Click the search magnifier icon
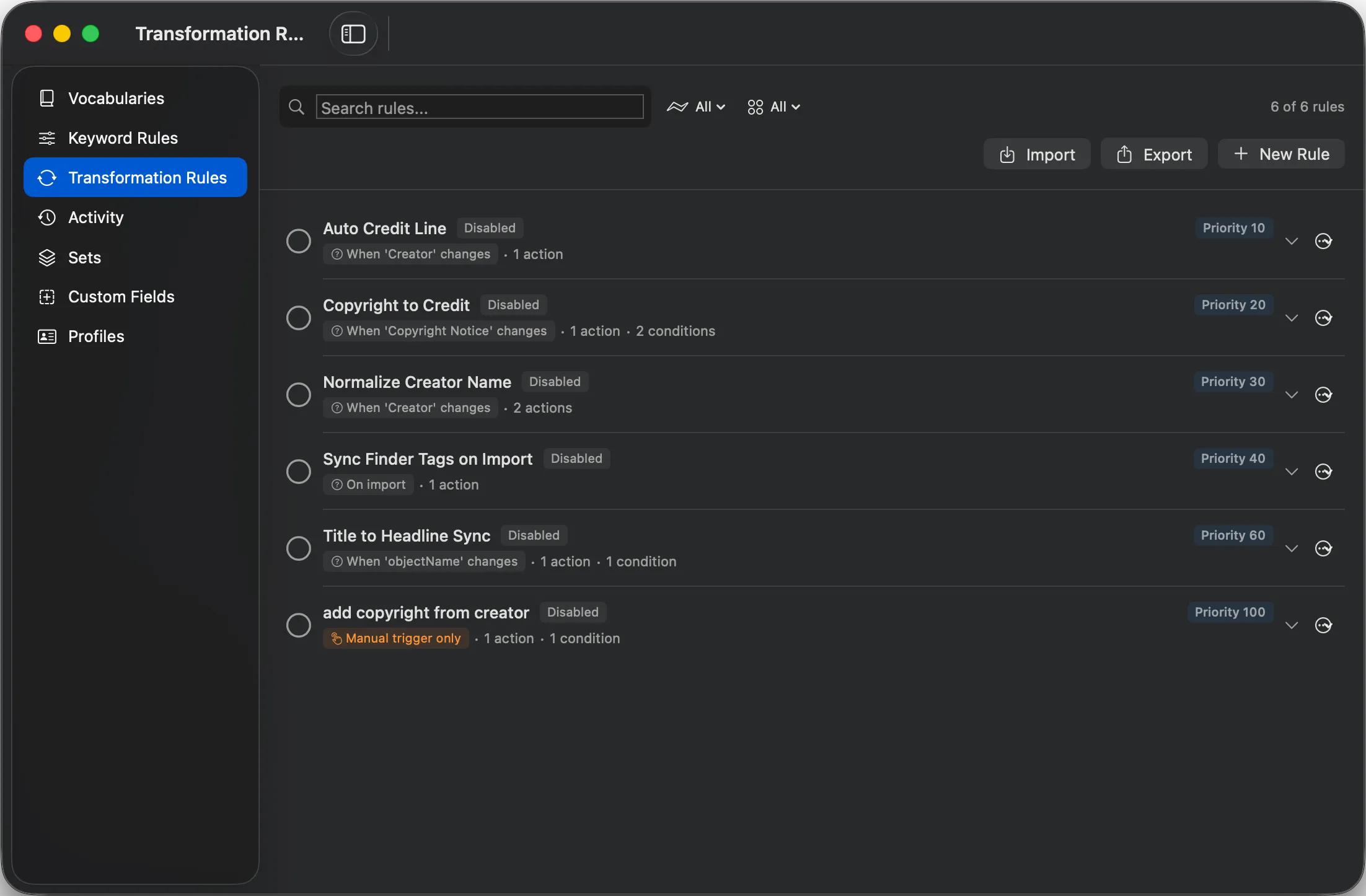Image resolution: width=1366 pixels, height=896 pixels. point(297,107)
